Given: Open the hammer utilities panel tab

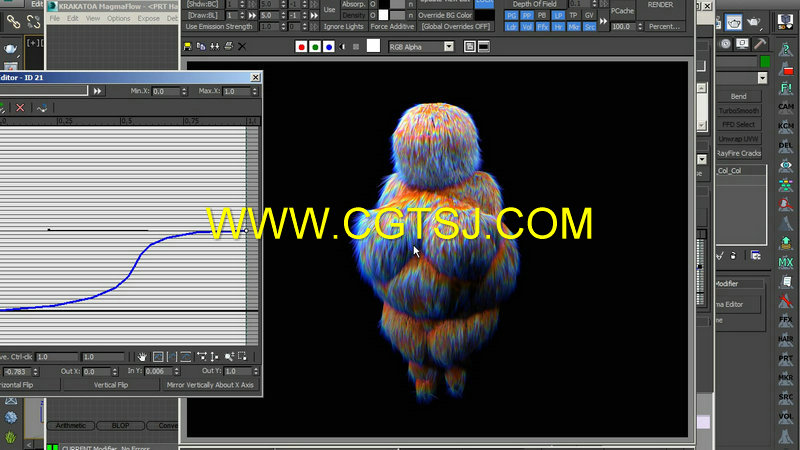Looking at the screenshot, I should (760, 44).
